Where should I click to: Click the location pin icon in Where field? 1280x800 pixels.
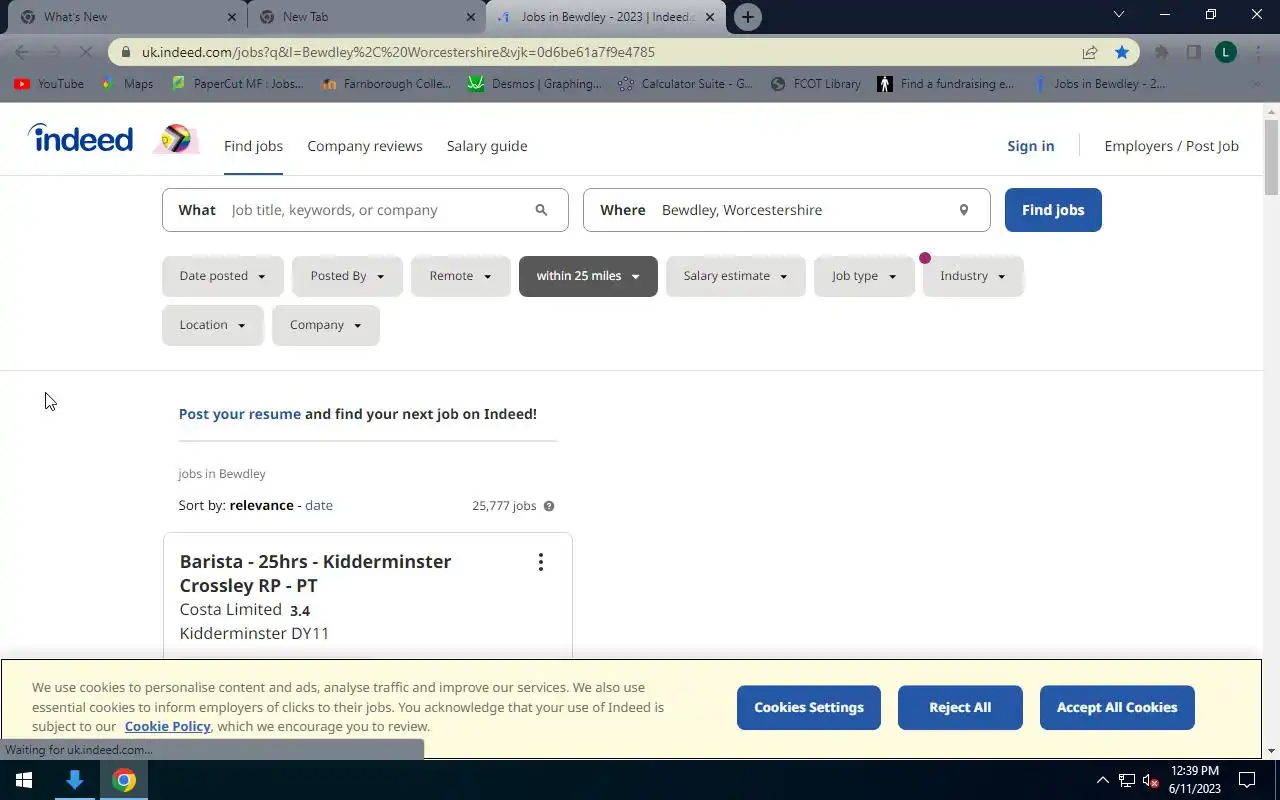tap(964, 210)
